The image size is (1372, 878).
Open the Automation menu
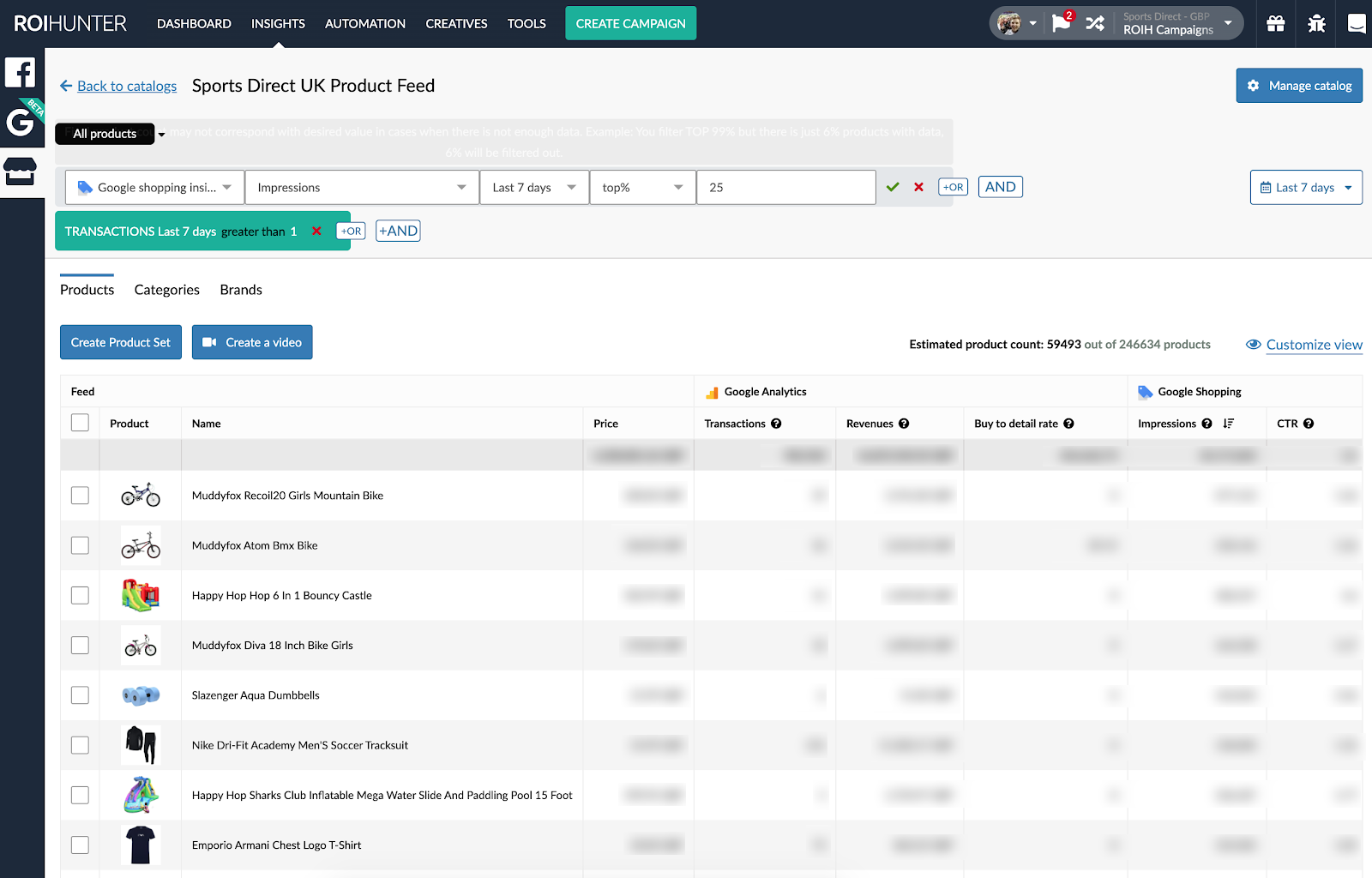point(364,24)
